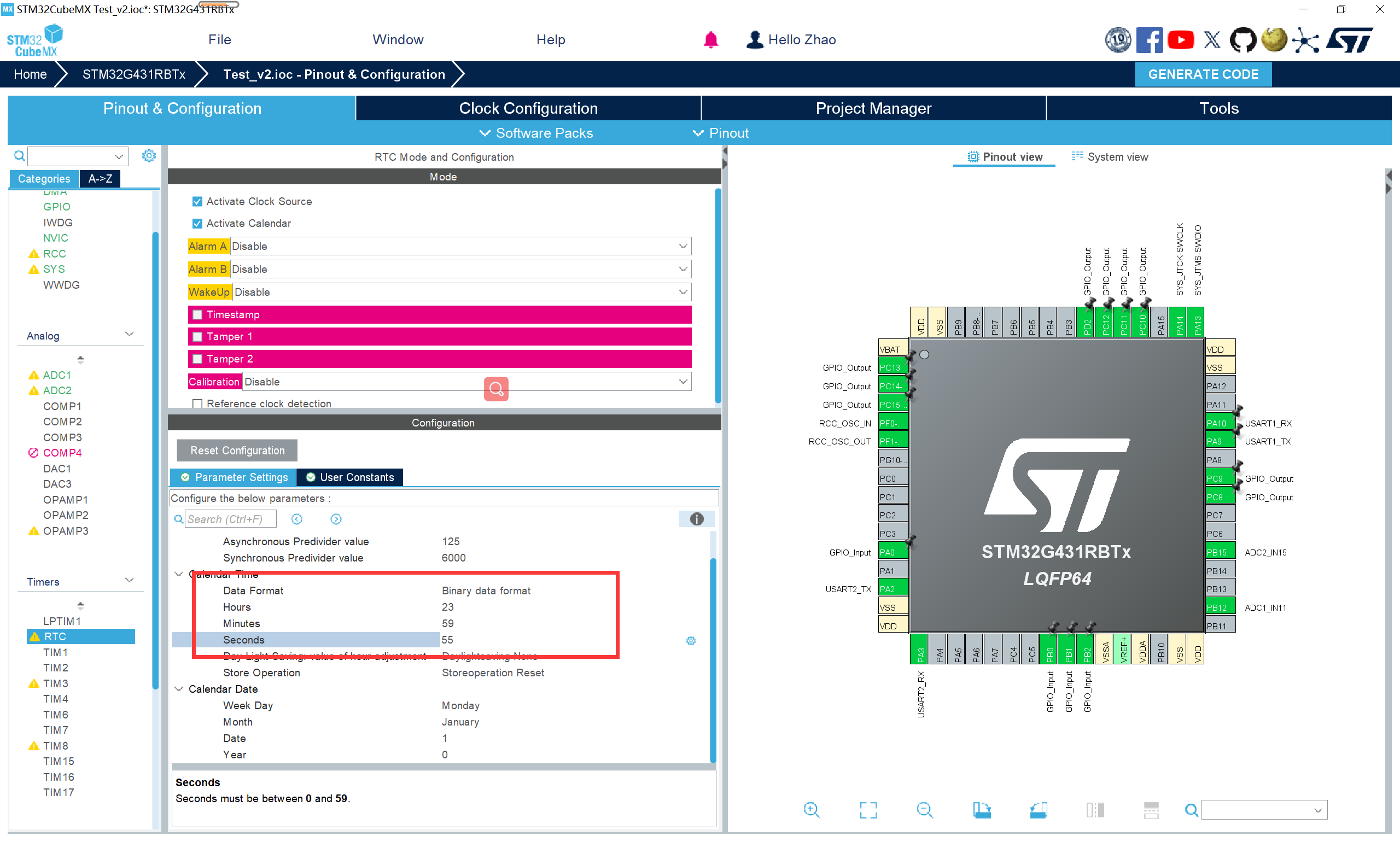Uncheck Activate Calendar checkbox
Viewport: 1400px width, 842px height.
point(197,224)
